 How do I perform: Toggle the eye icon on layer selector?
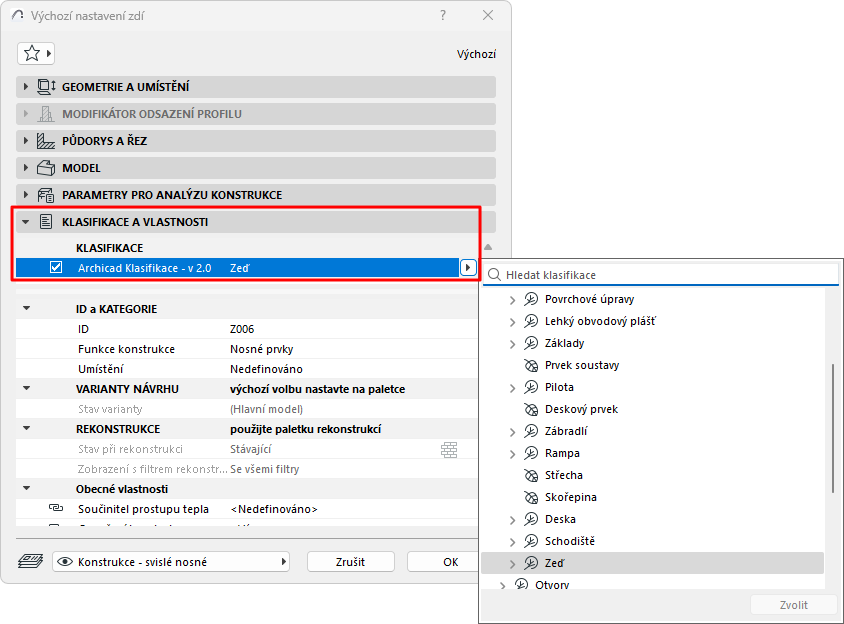[65, 562]
